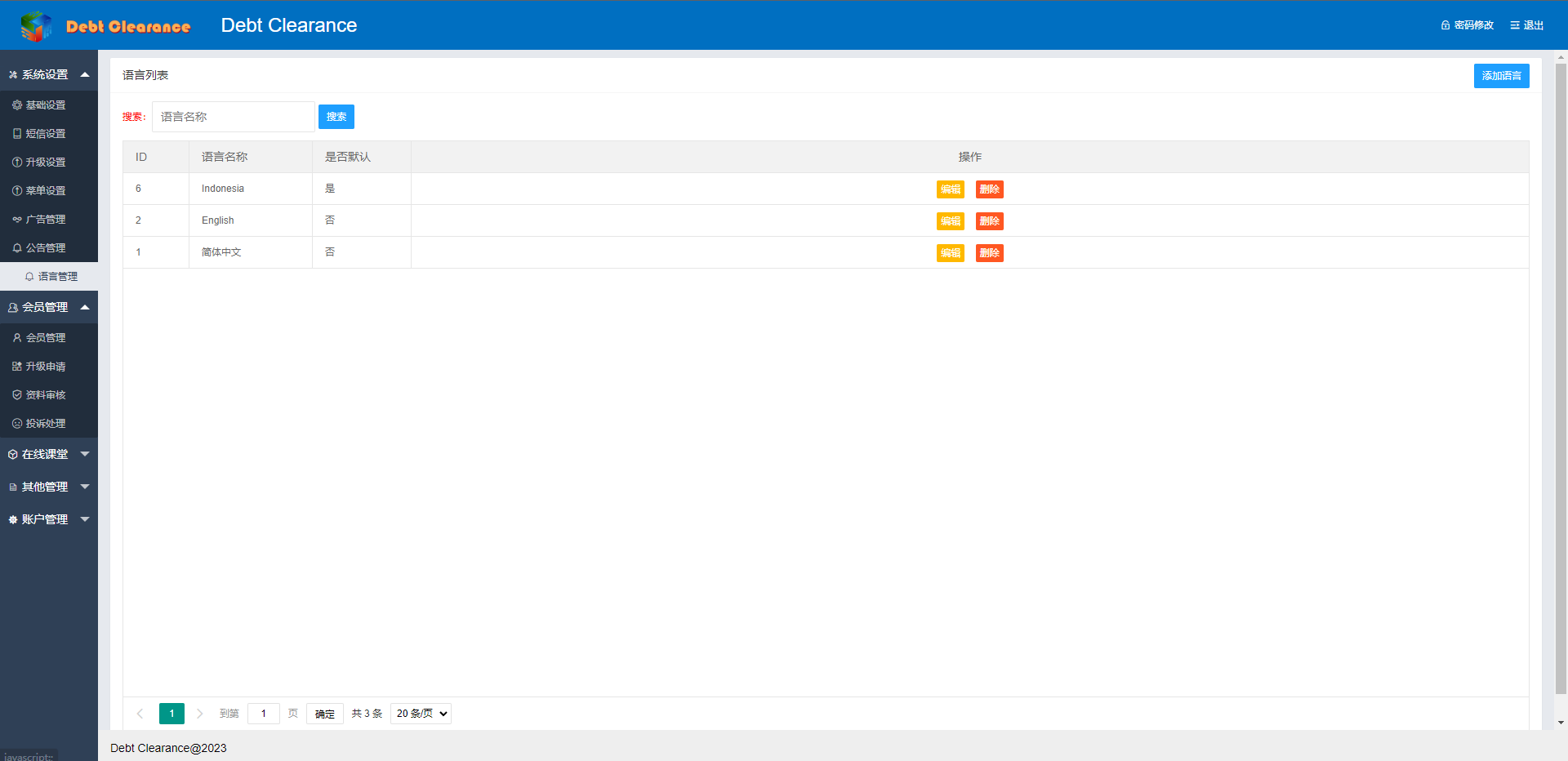Click the bell icon beside 公告管理
Screen dimensions: 1568x761
tap(17, 248)
